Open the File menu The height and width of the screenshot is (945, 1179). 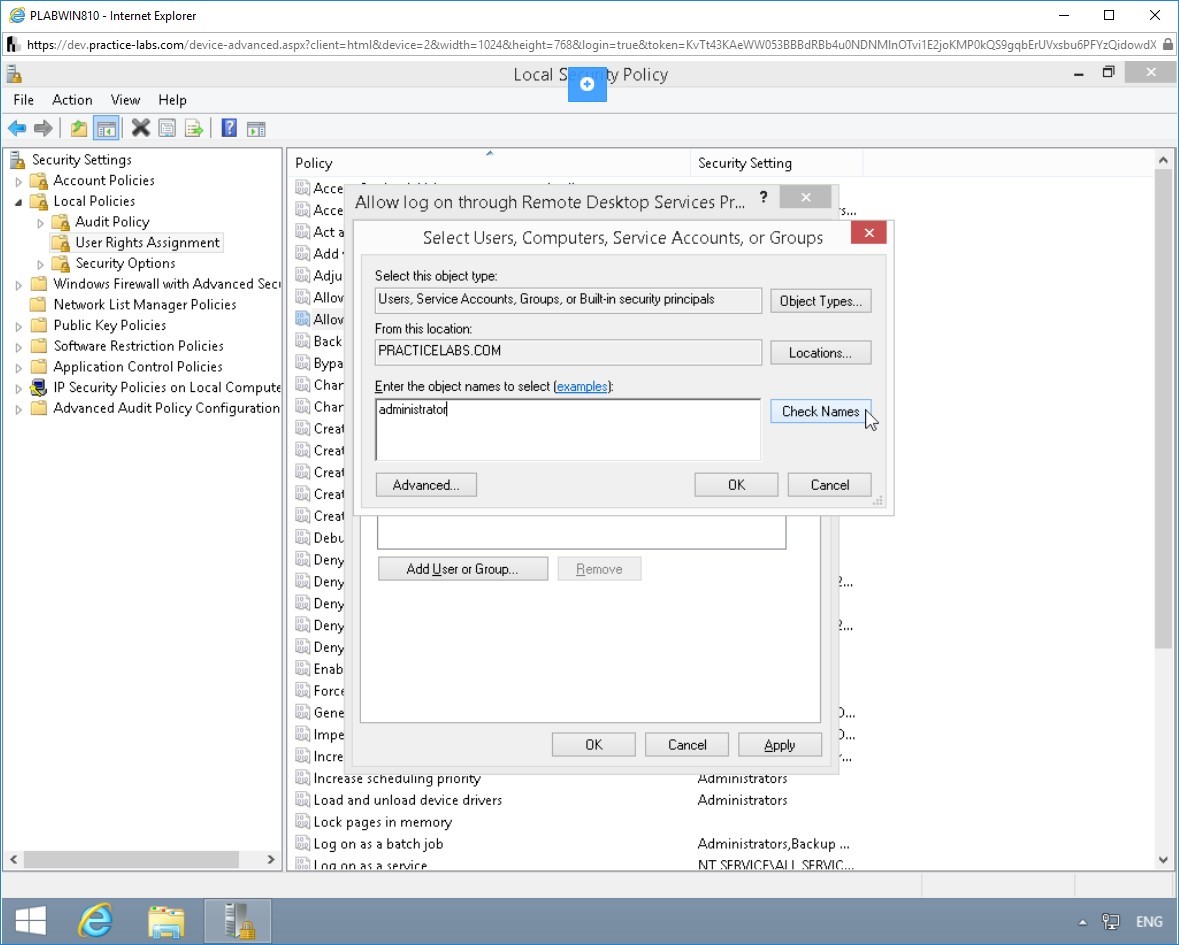(23, 99)
